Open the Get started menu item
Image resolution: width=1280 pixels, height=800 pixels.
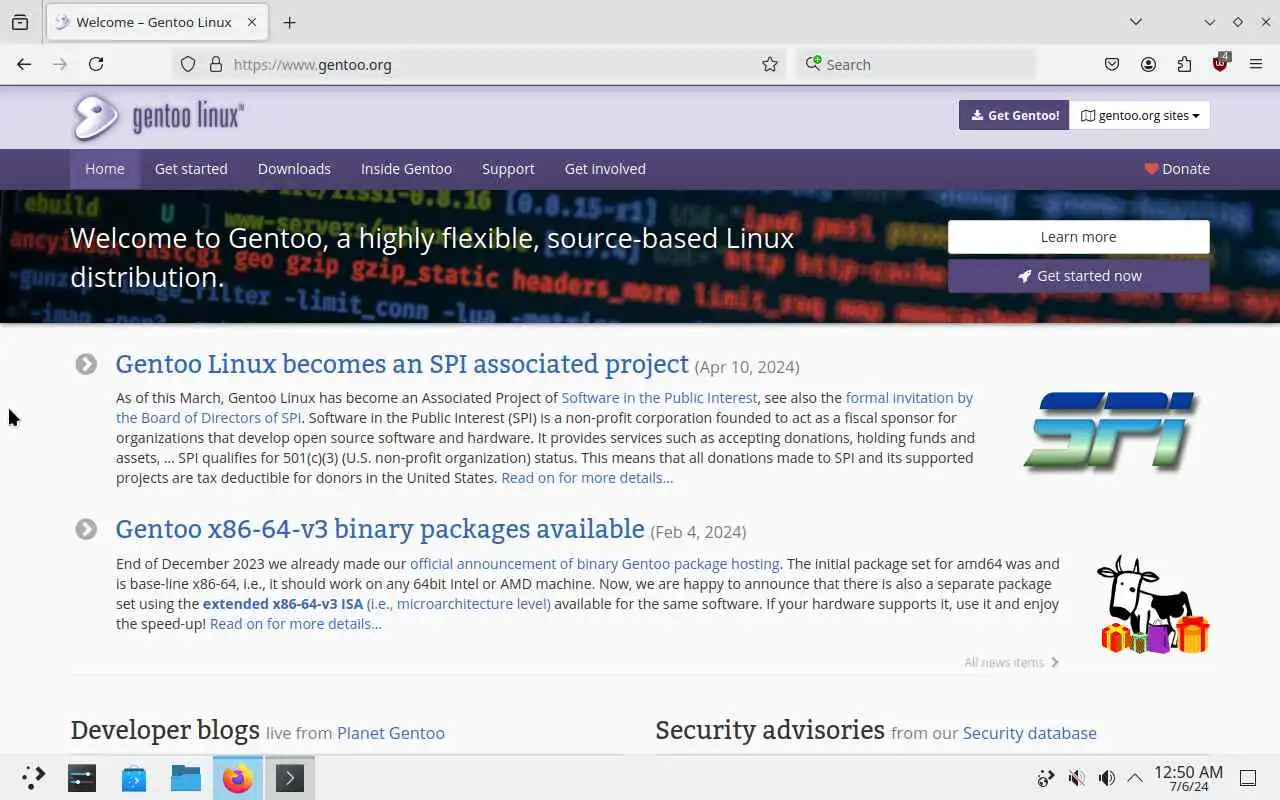click(x=191, y=169)
